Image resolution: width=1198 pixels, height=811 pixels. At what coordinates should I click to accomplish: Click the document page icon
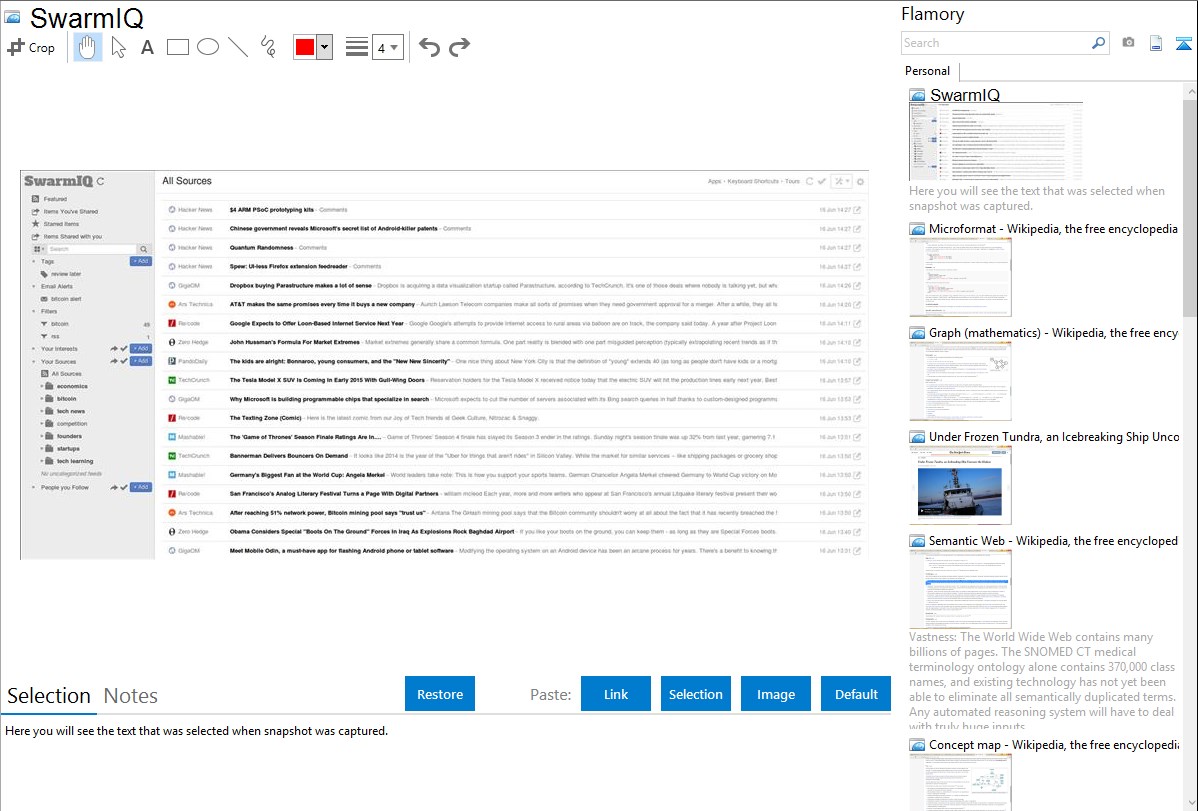pyautogui.click(x=1156, y=43)
